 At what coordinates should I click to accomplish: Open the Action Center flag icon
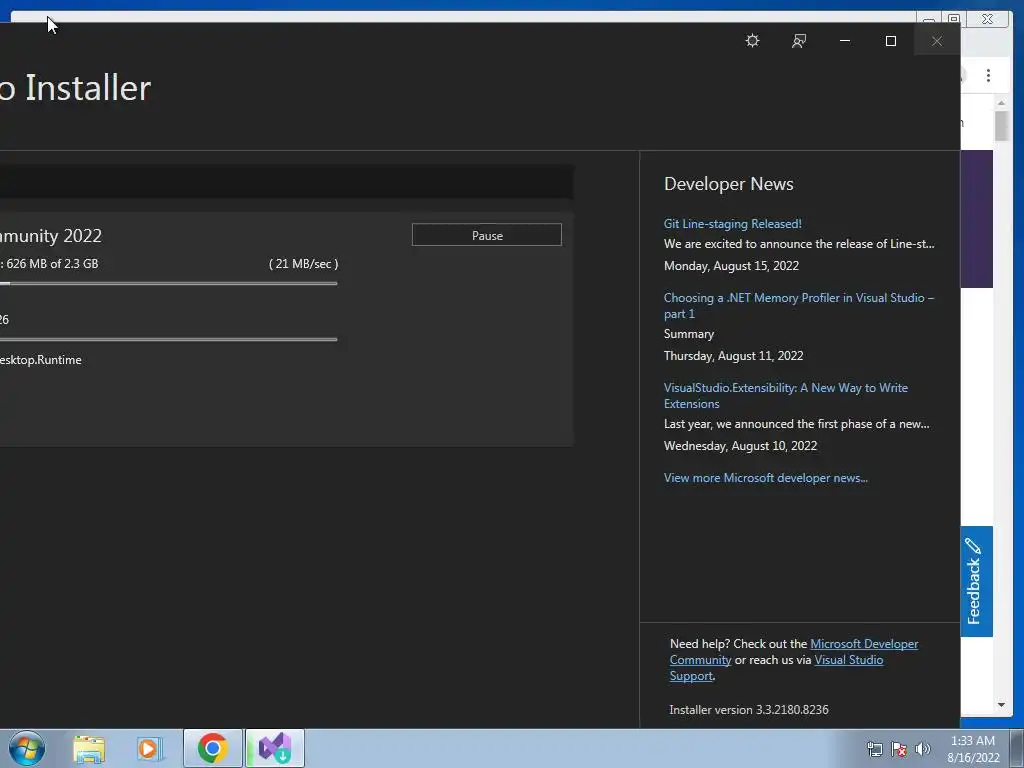click(899, 749)
